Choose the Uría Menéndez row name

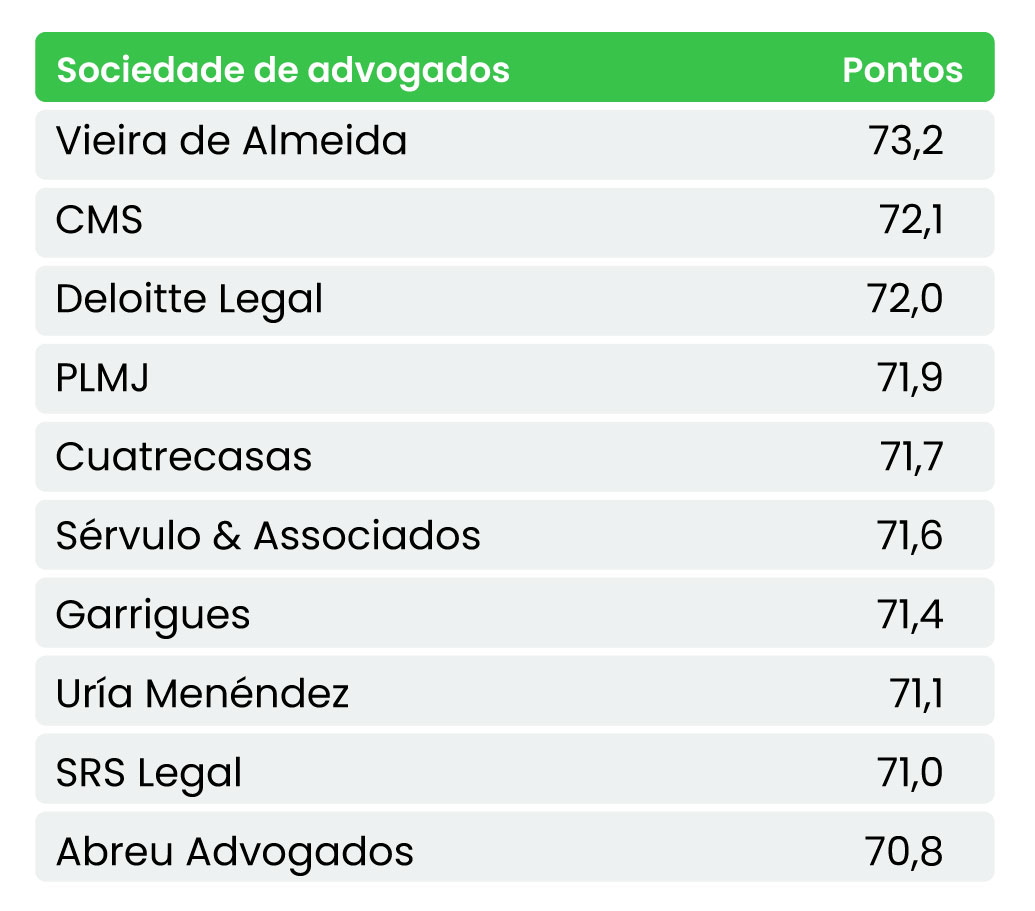click(203, 692)
